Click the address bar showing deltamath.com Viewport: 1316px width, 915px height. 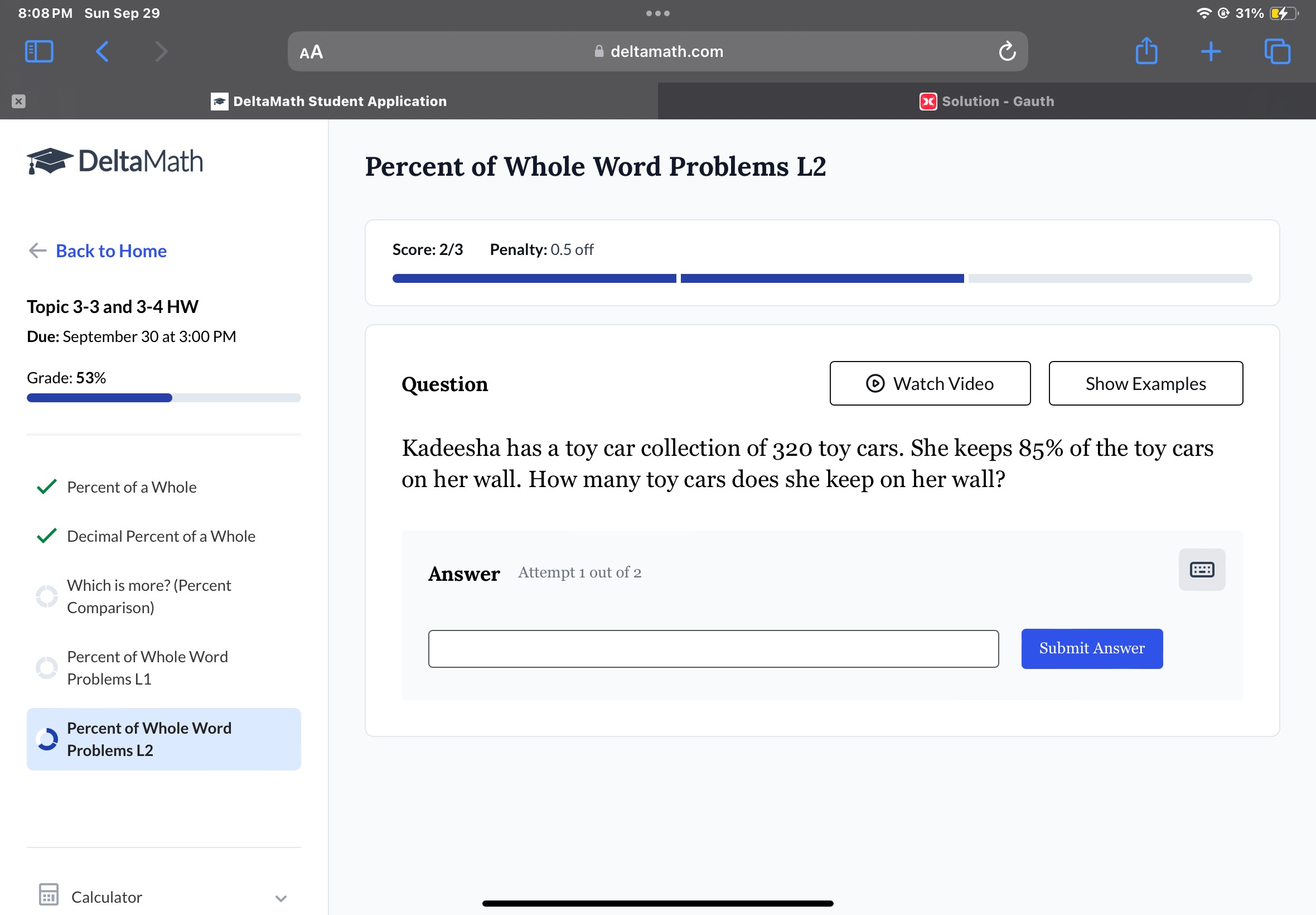tap(657, 51)
